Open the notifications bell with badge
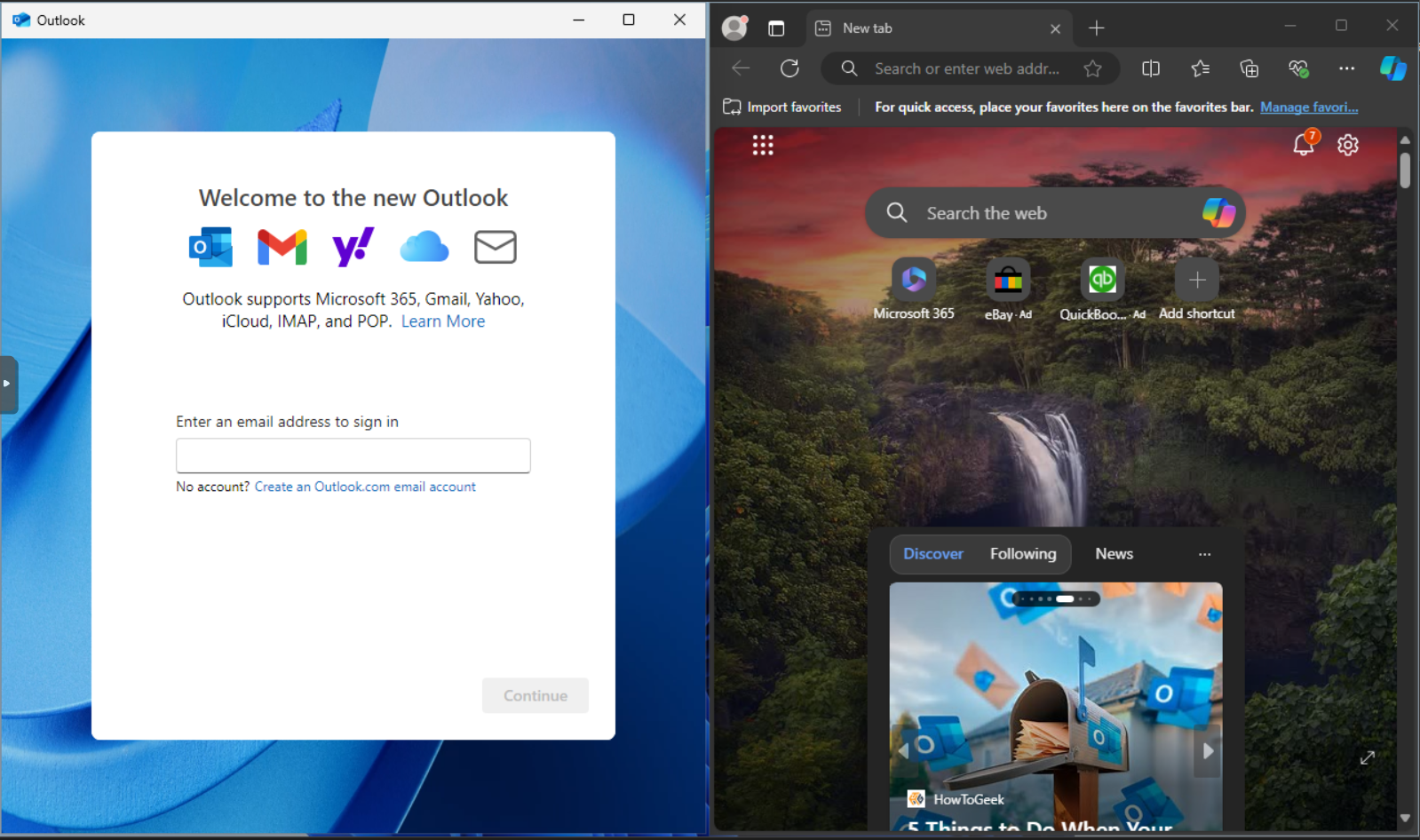Viewport: 1420px width, 840px height. point(1304,144)
